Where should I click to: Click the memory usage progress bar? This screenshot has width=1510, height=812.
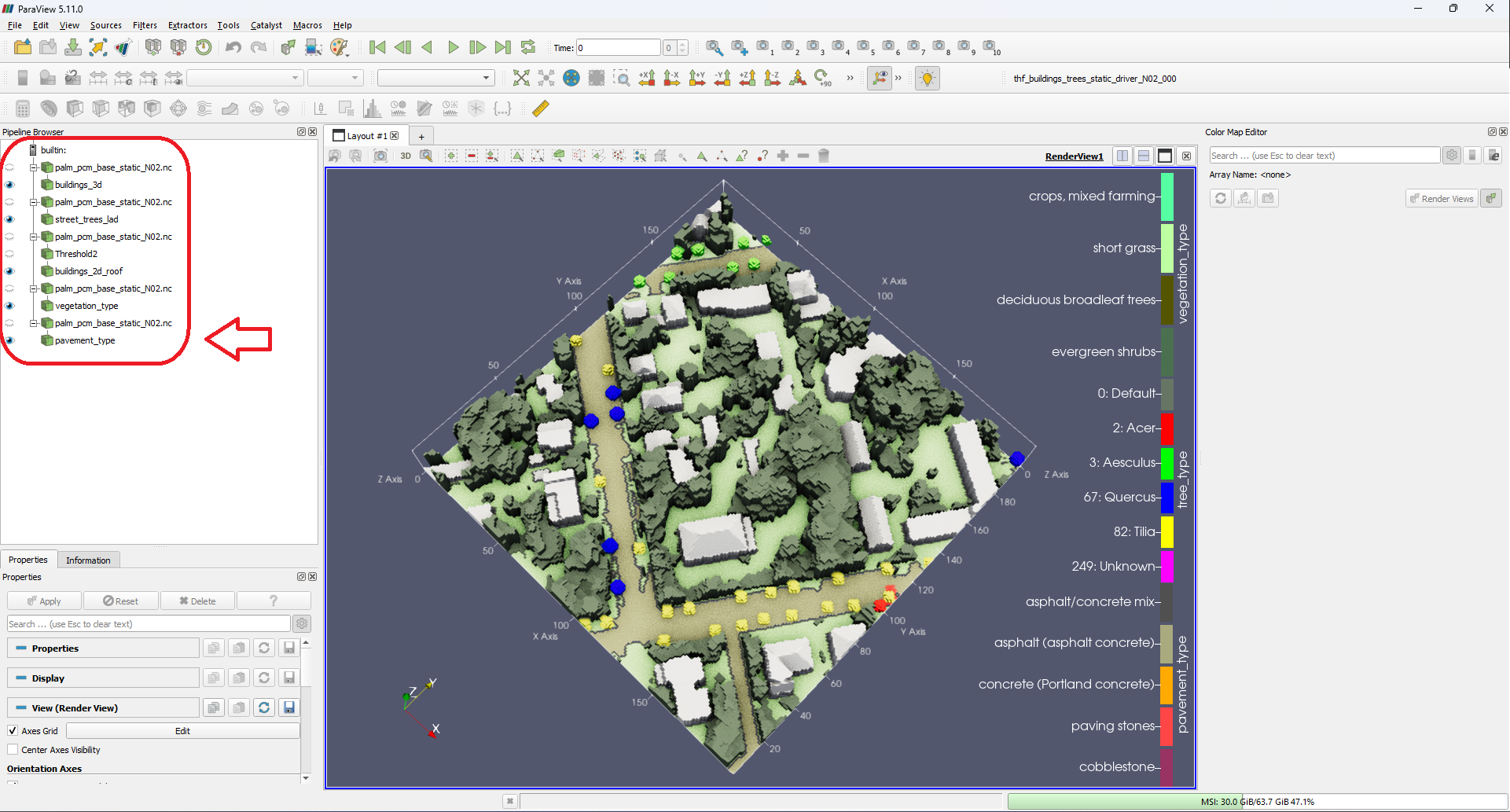[1257, 802]
